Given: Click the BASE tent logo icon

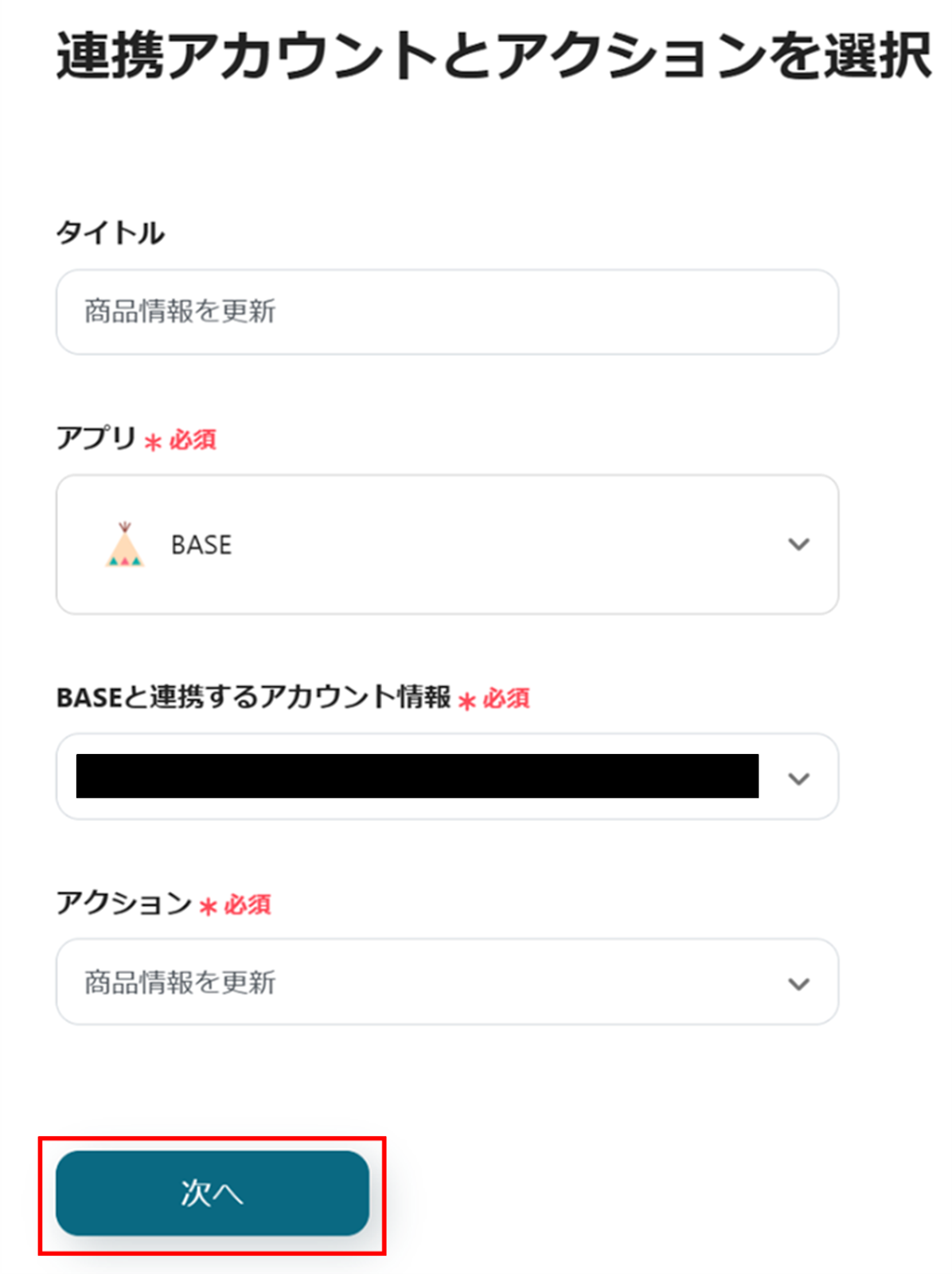Looking at the screenshot, I should click(124, 545).
